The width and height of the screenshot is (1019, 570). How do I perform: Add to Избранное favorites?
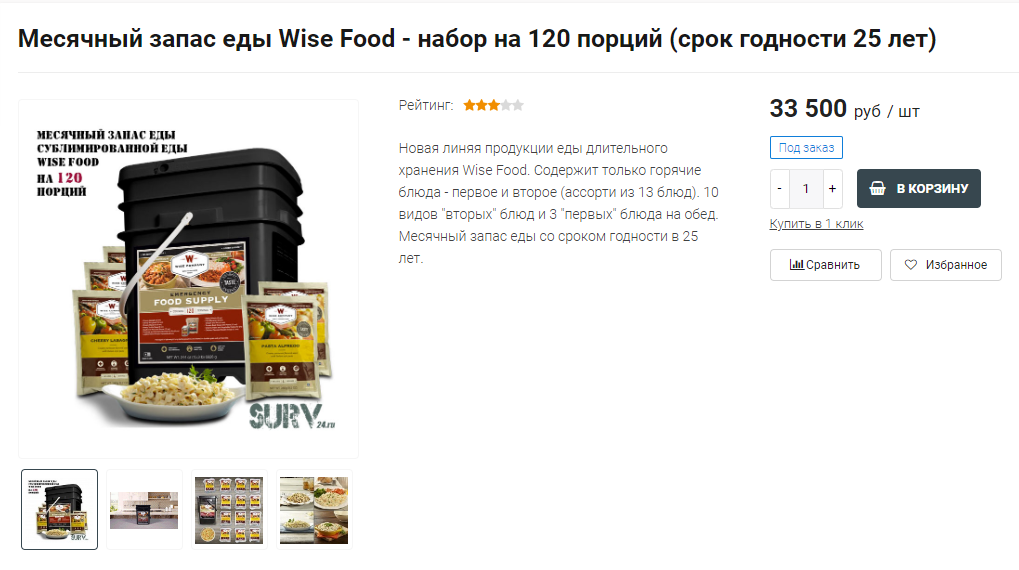pyautogui.click(x=946, y=265)
